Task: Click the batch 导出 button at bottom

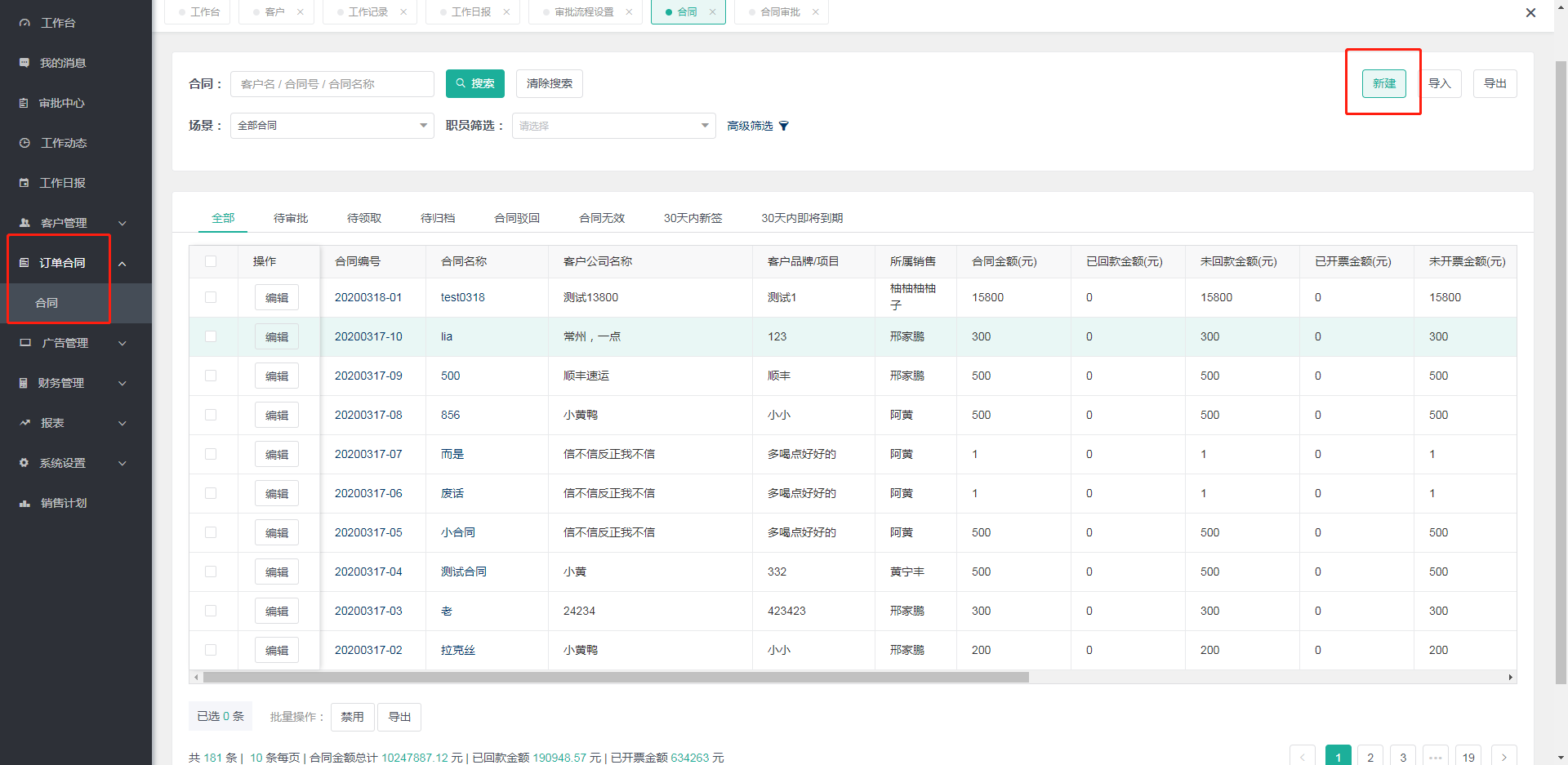Action: click(400, 717)
